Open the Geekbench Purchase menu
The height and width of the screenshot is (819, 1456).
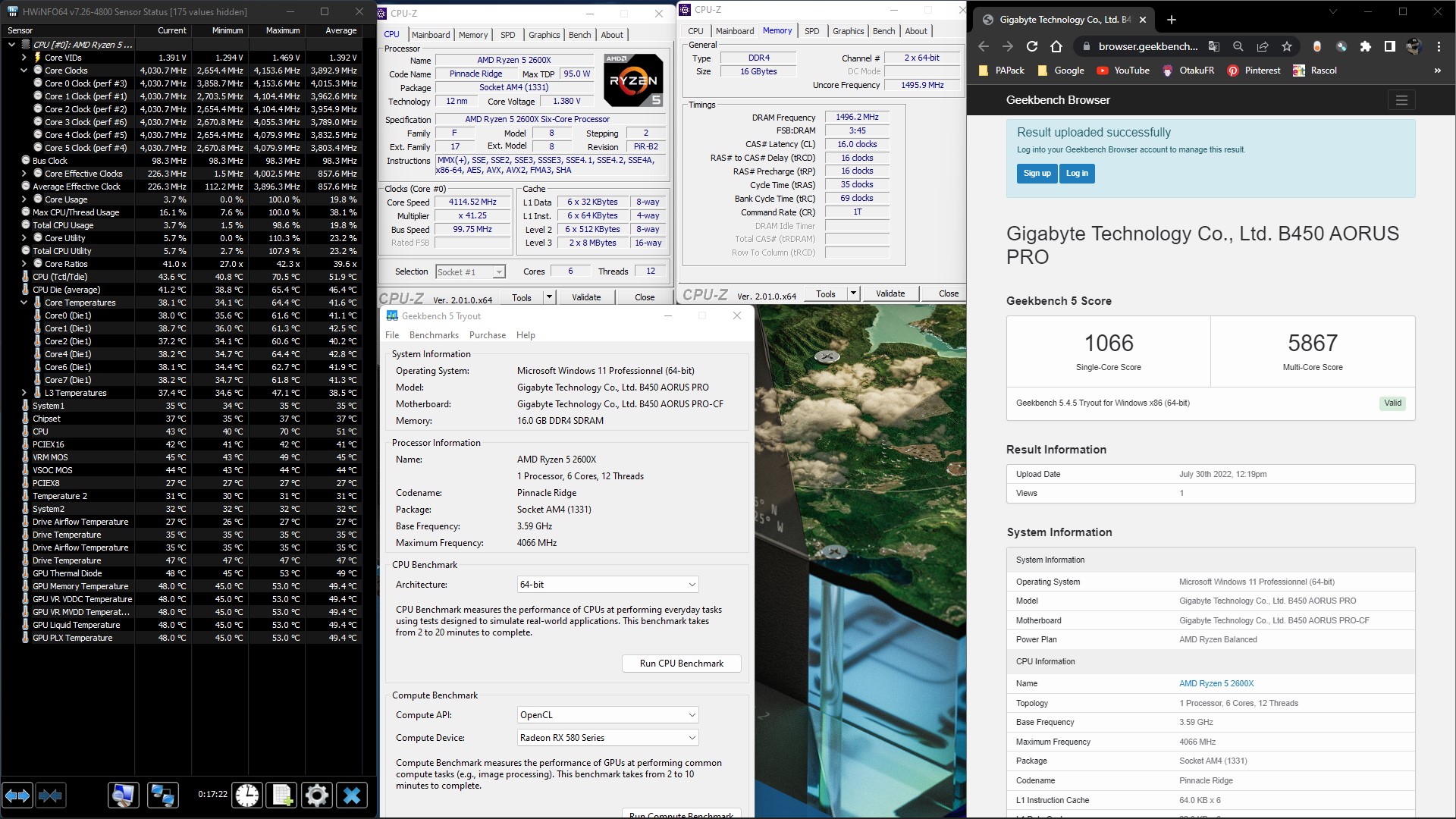click(488, 335)
